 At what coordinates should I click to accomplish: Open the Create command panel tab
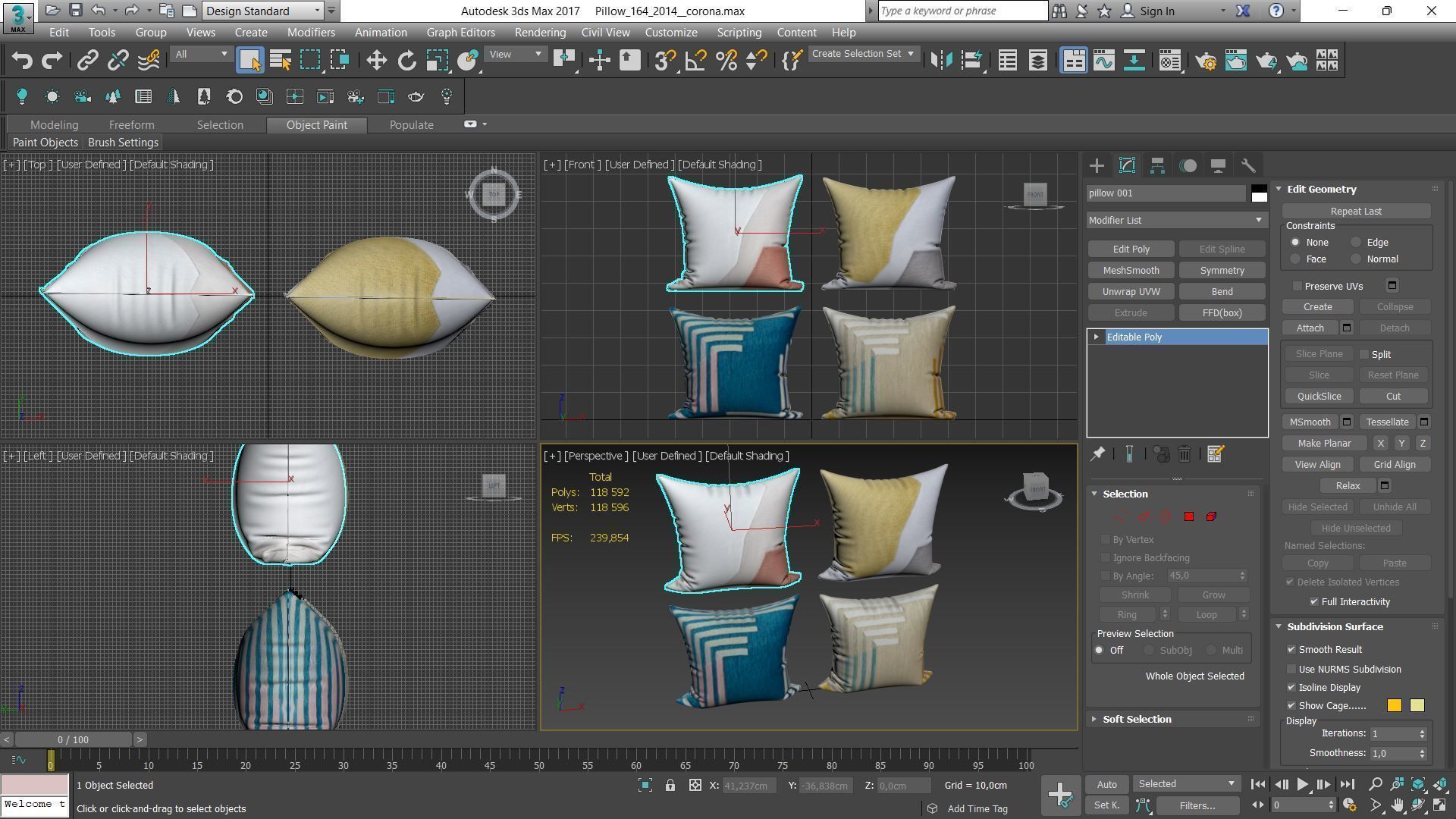pyautogui.click(x=1097, y=165)
